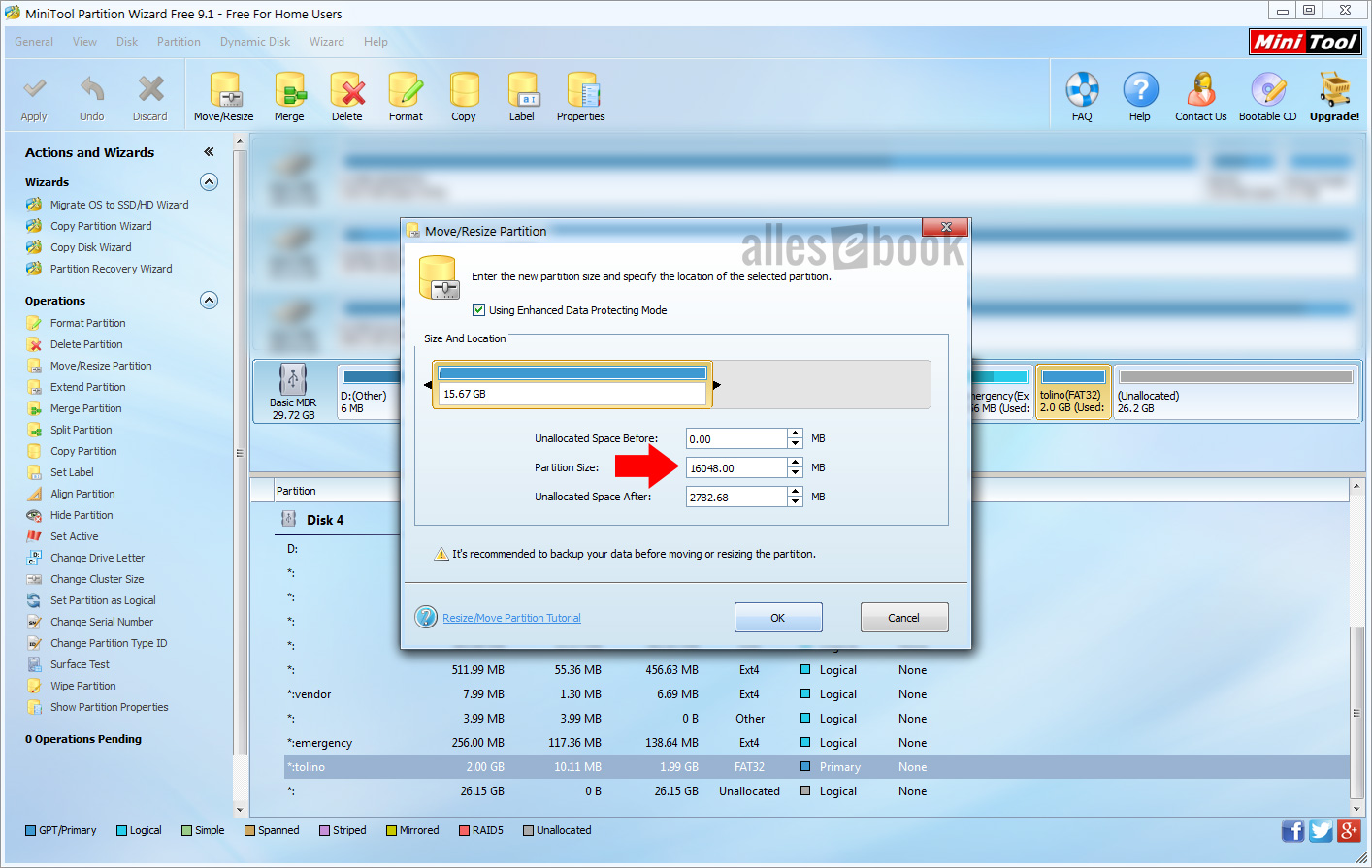Click the Partition Size input field
The image size is (1372, 868).
tap(736, 467)
